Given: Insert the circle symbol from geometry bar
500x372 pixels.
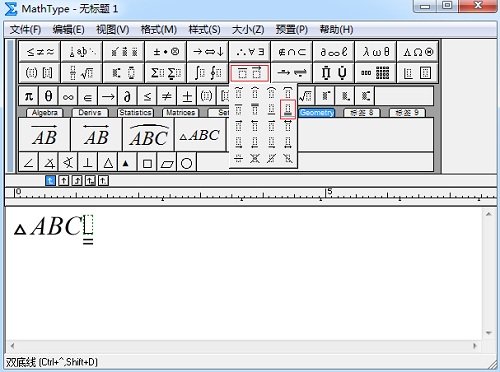Looking at the screenshot, I should (187, 163).
